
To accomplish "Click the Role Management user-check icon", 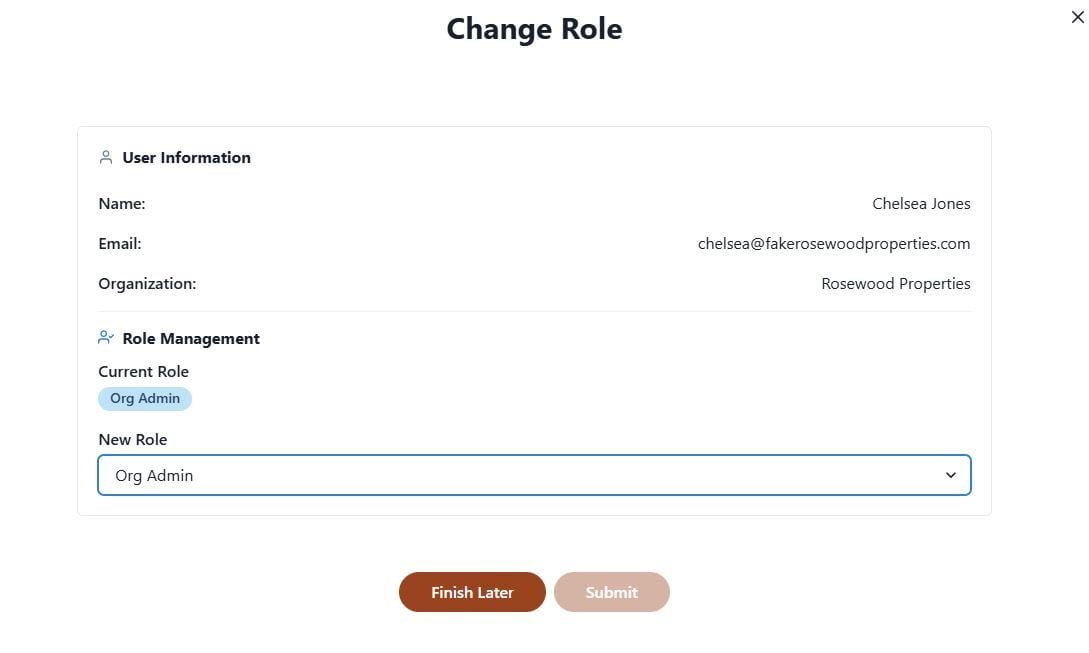I will pyautogui.click(x=106, y=338).
